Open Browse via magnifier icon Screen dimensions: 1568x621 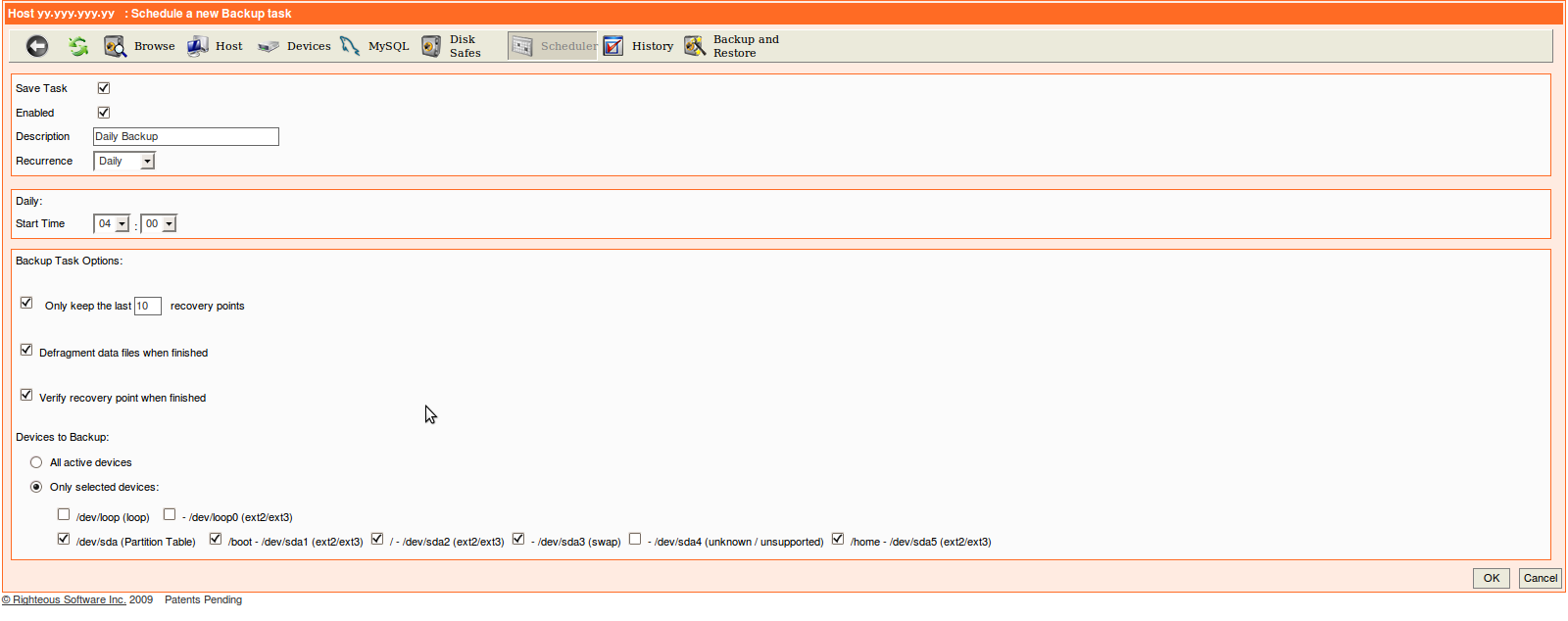[115, 46]
